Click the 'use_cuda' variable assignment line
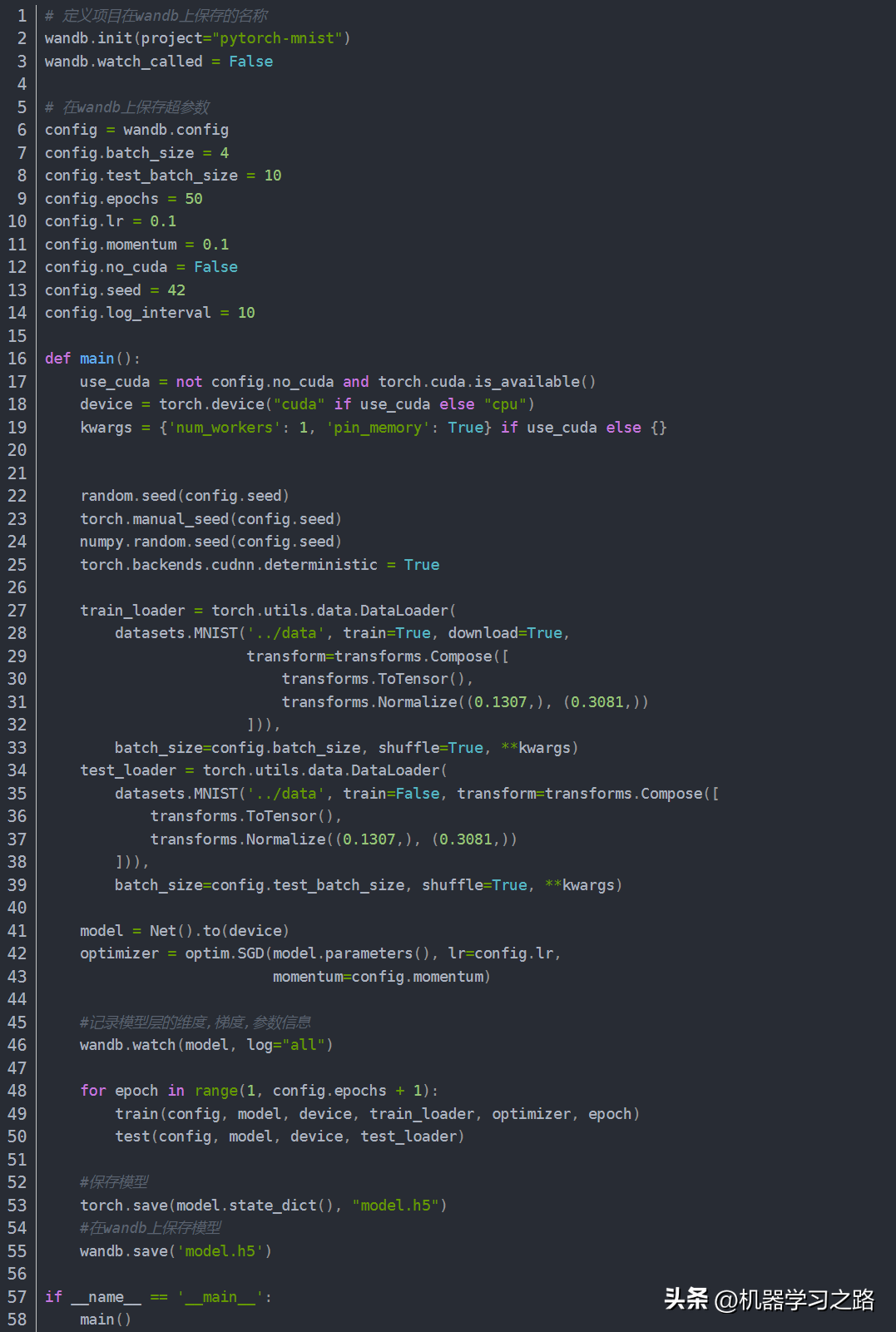 [338, 382]
